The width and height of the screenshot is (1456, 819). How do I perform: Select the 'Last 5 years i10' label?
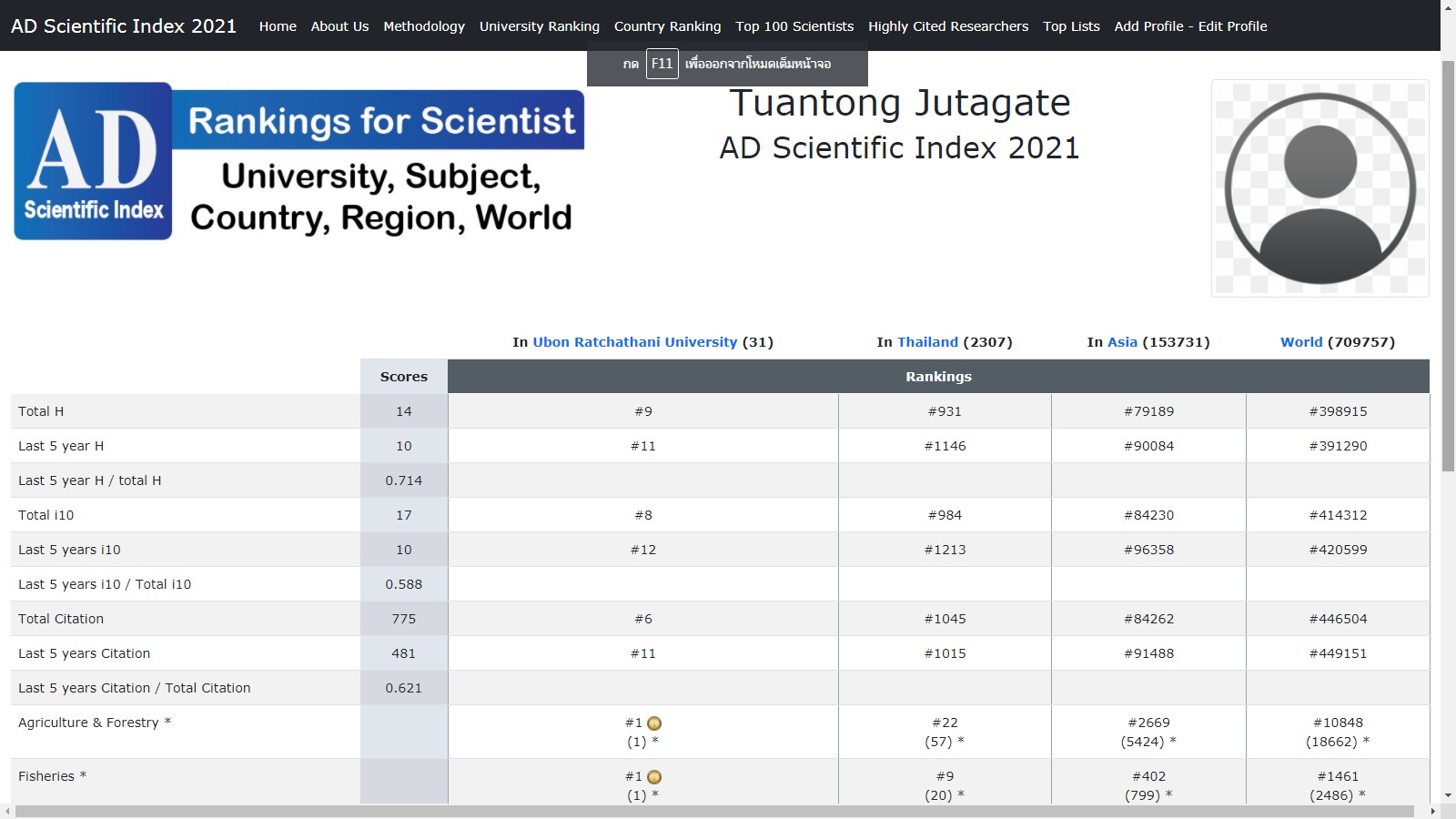point(69,550)
